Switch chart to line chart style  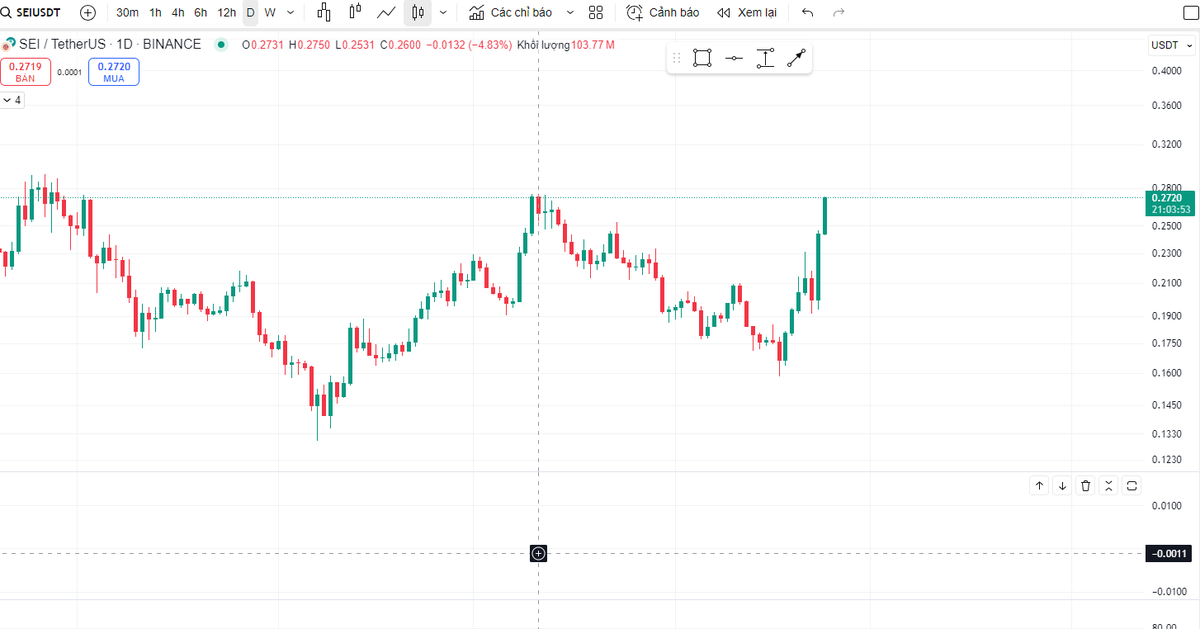tap(386, 12)
